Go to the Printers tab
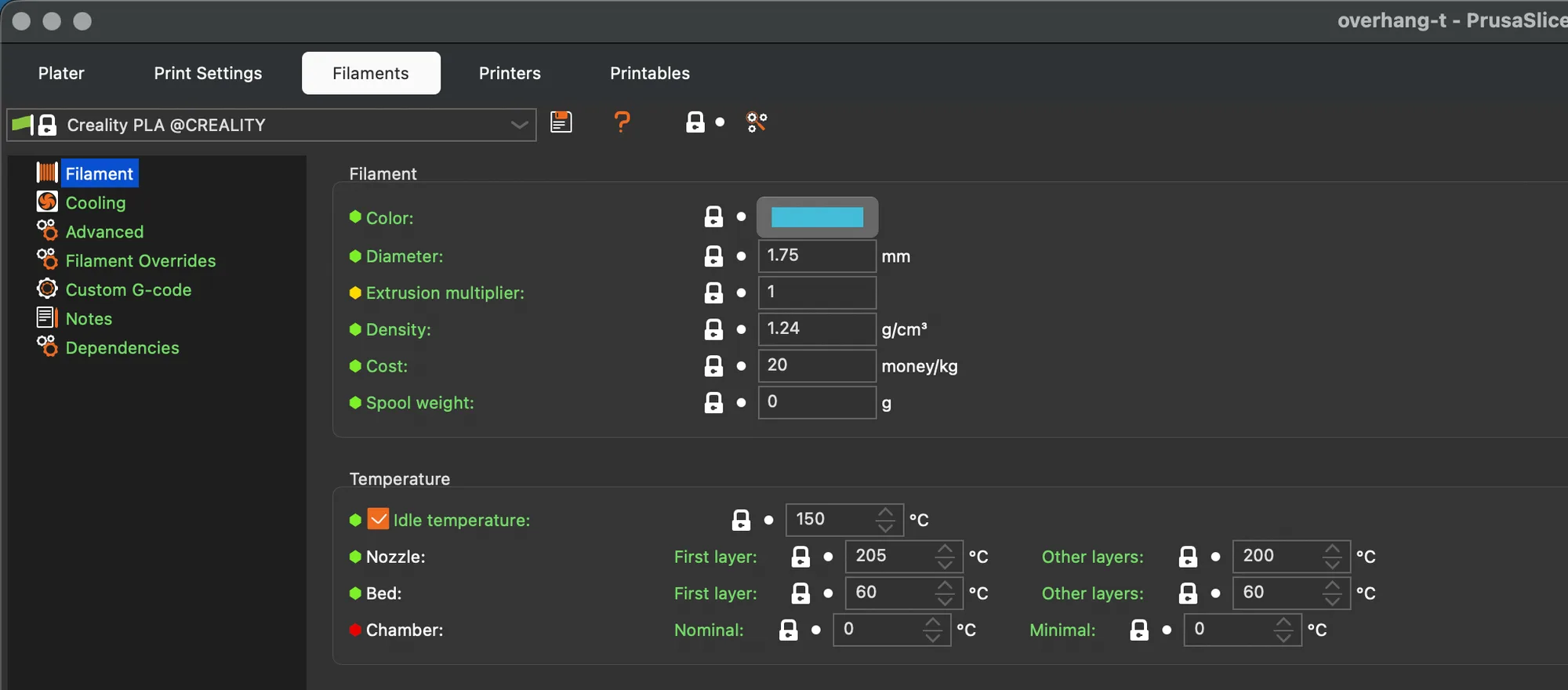This screenshot has width=1568, height=690. click(x=510, y=73)
